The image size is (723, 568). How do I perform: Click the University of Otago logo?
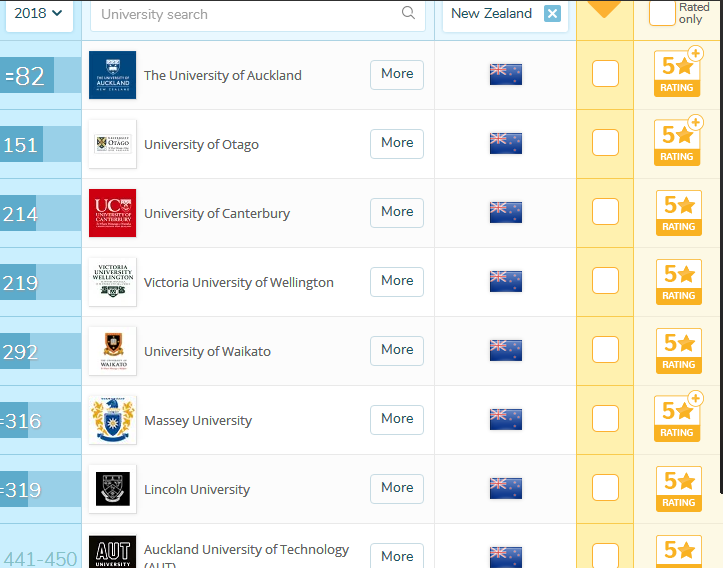tap(112, 144)
